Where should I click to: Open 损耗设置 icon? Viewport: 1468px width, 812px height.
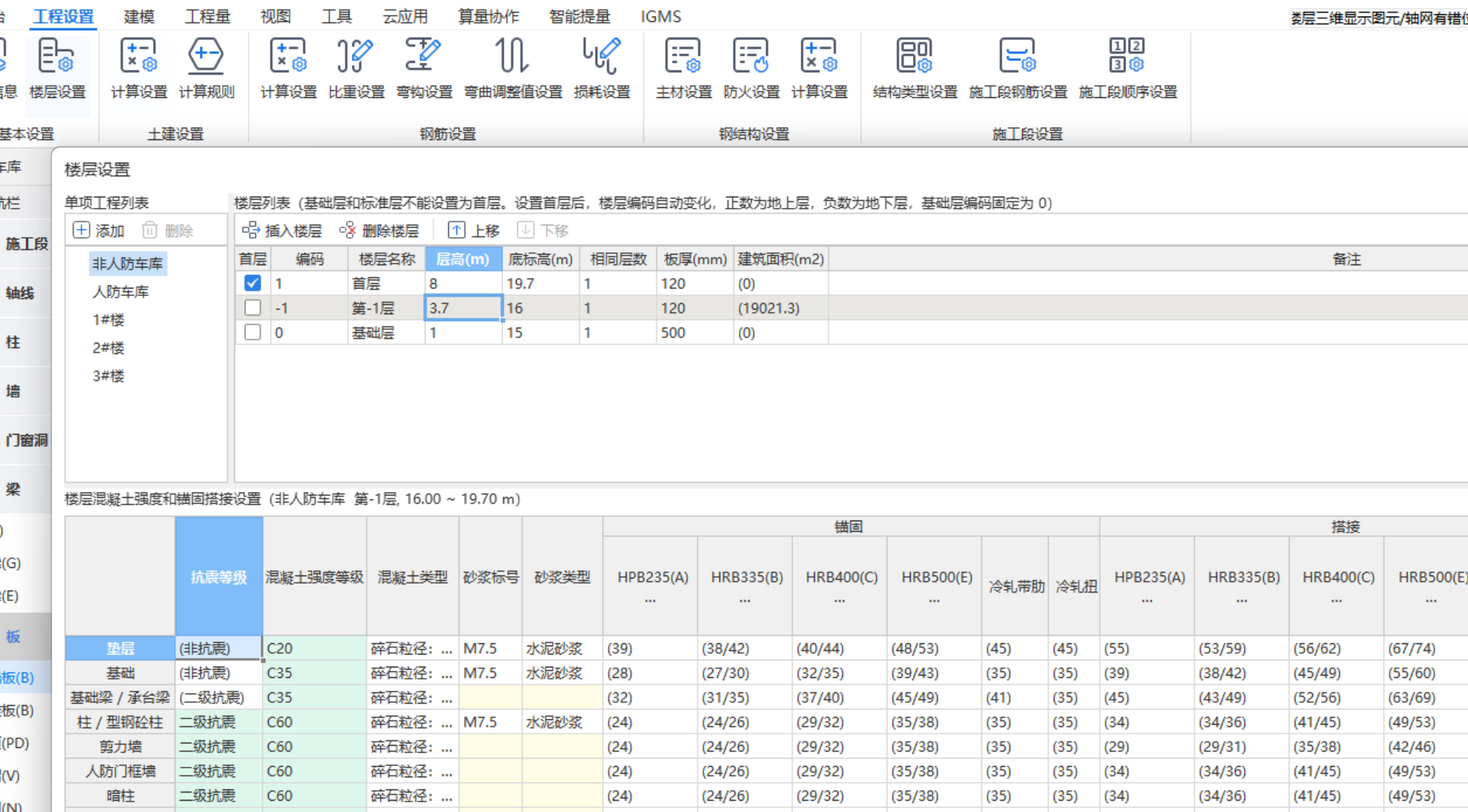(x=602, y=69)
